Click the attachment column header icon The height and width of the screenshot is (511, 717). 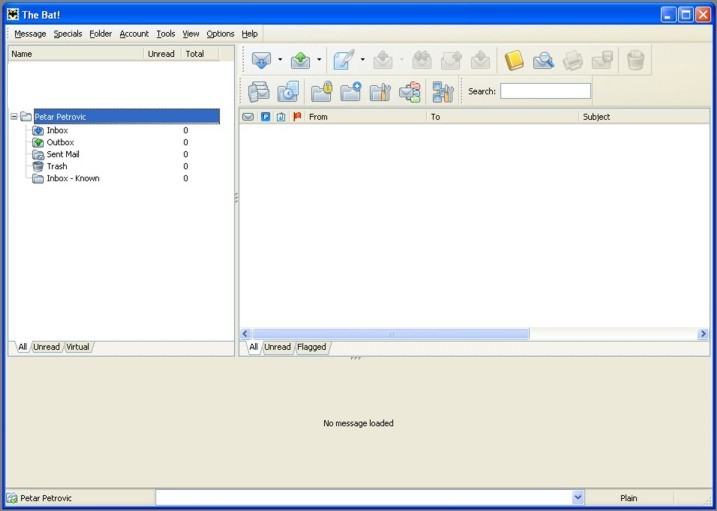click(x=281, y=117)
